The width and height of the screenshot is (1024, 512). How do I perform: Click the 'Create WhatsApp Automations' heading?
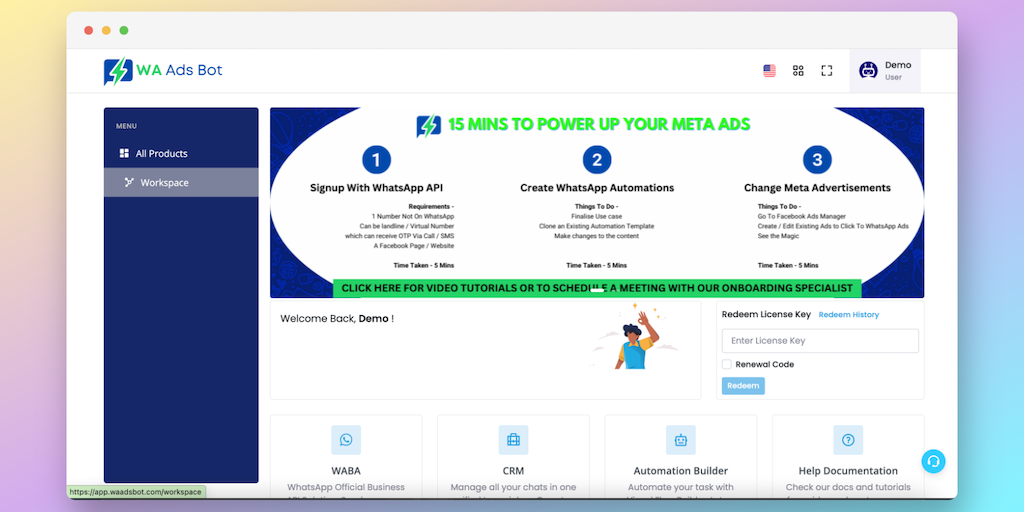click(x=597, y=188)
